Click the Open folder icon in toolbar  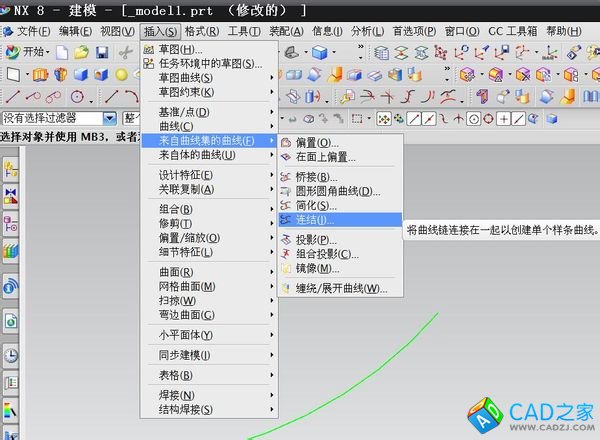click(84, 52)
